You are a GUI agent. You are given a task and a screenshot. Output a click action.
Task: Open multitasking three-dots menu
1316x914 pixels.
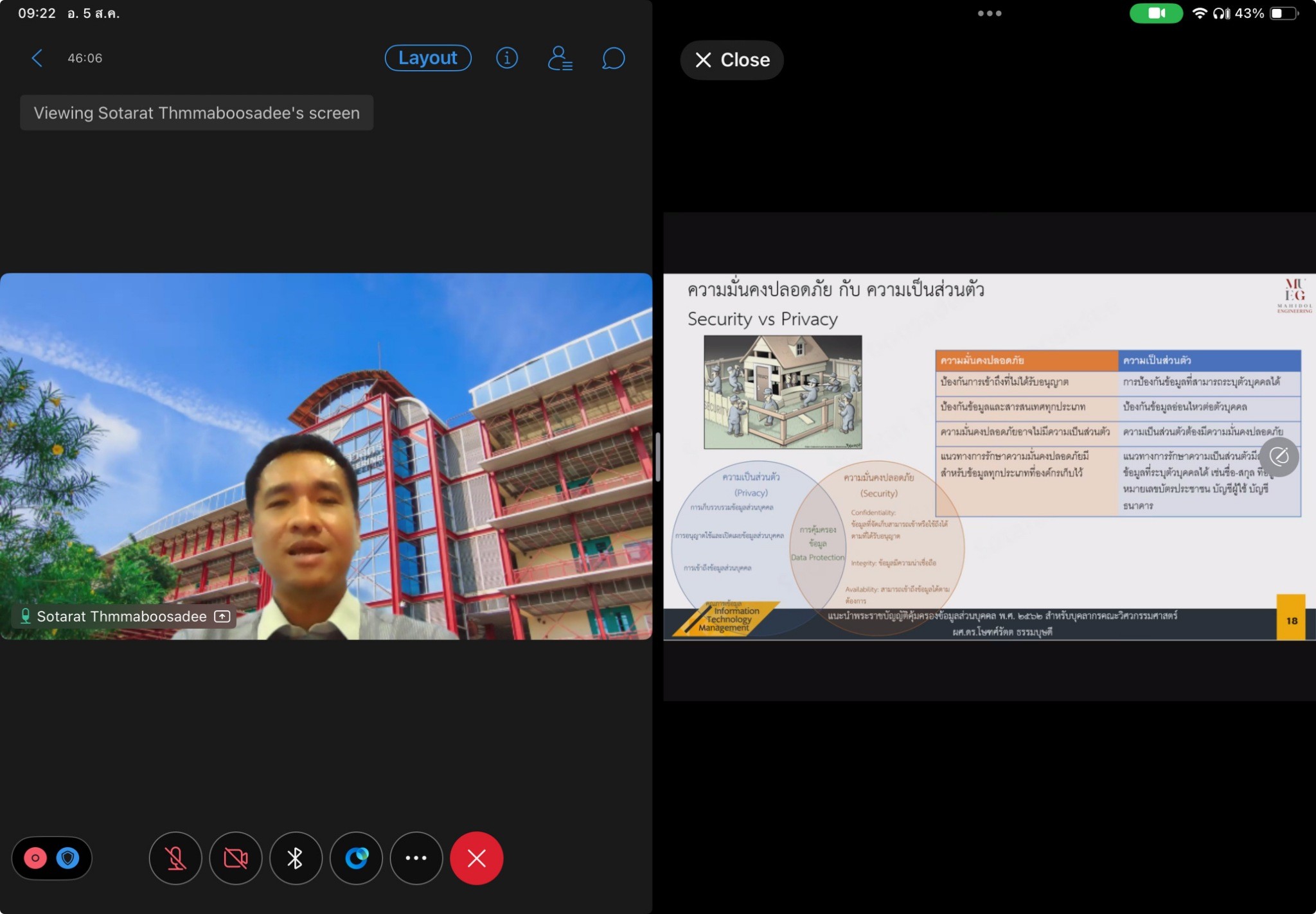tap(990, 13)
